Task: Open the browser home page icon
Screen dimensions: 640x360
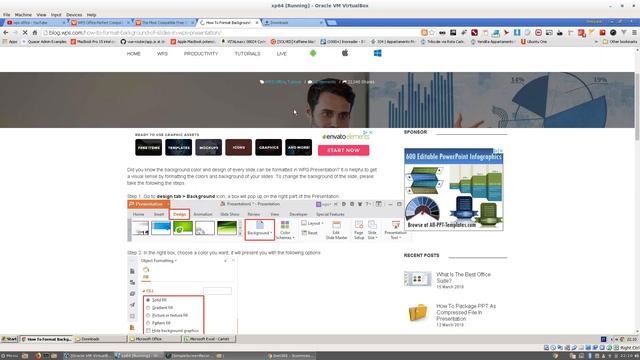Action: point(35,33)
